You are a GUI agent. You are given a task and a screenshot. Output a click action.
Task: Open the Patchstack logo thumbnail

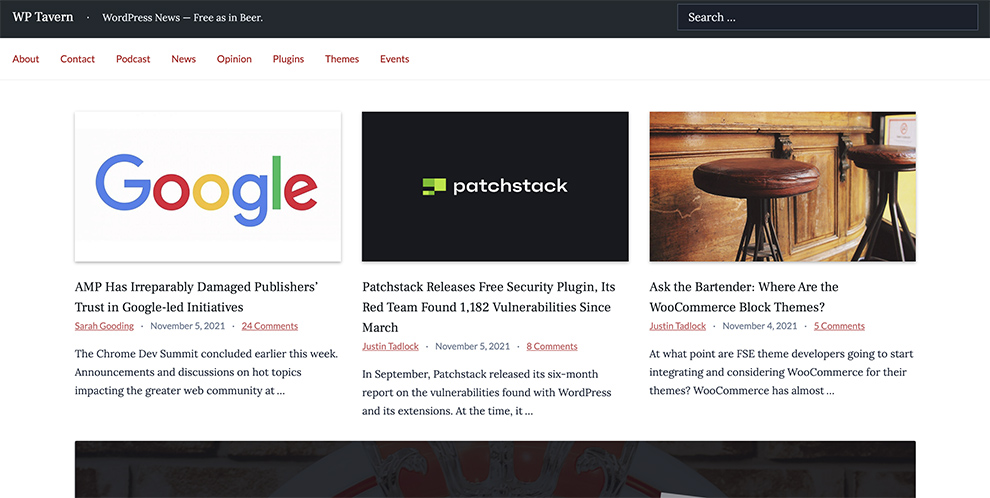point(495,186)
